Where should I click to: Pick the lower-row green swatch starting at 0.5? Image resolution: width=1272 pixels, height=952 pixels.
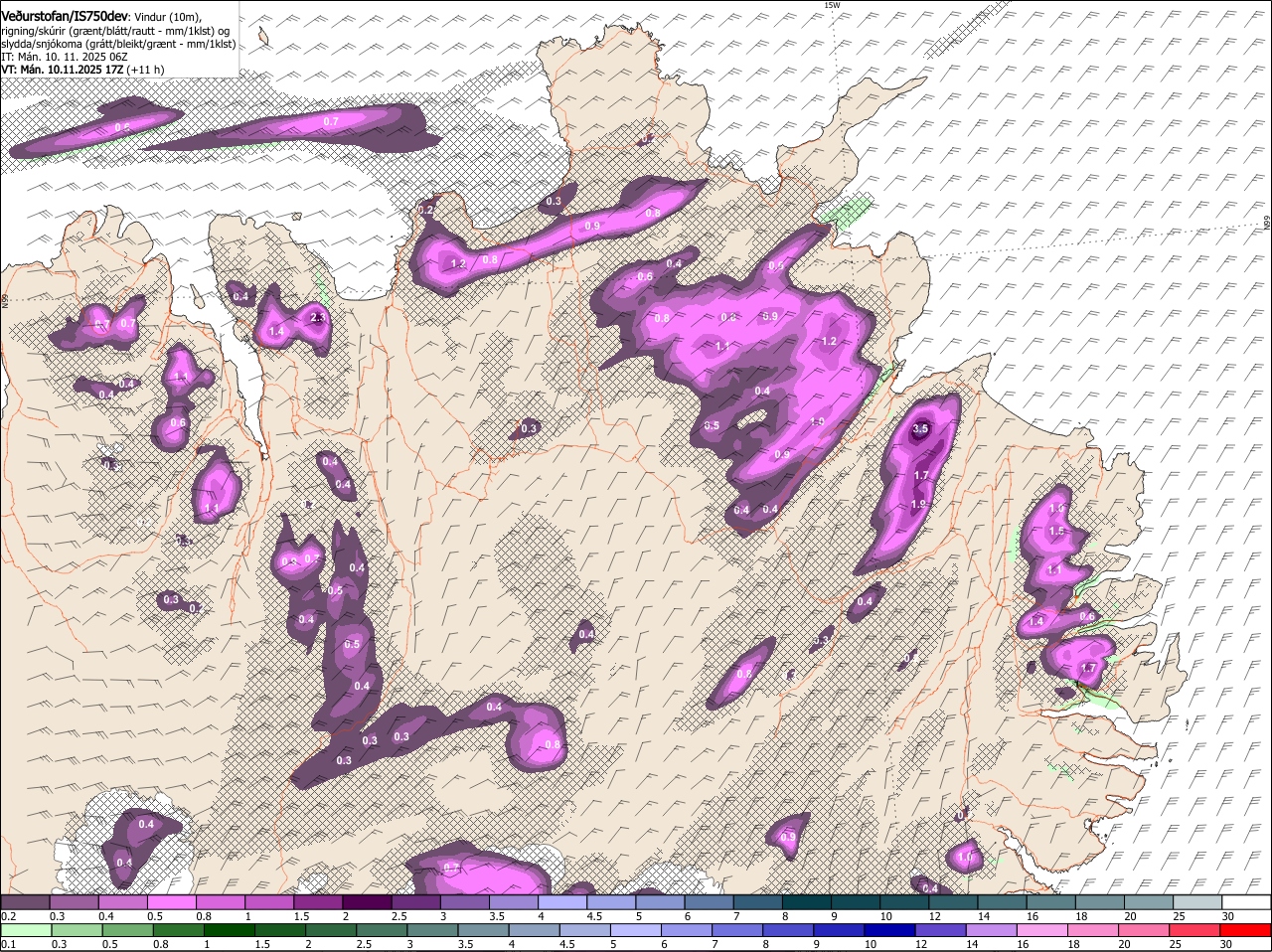tap(128, 931)
